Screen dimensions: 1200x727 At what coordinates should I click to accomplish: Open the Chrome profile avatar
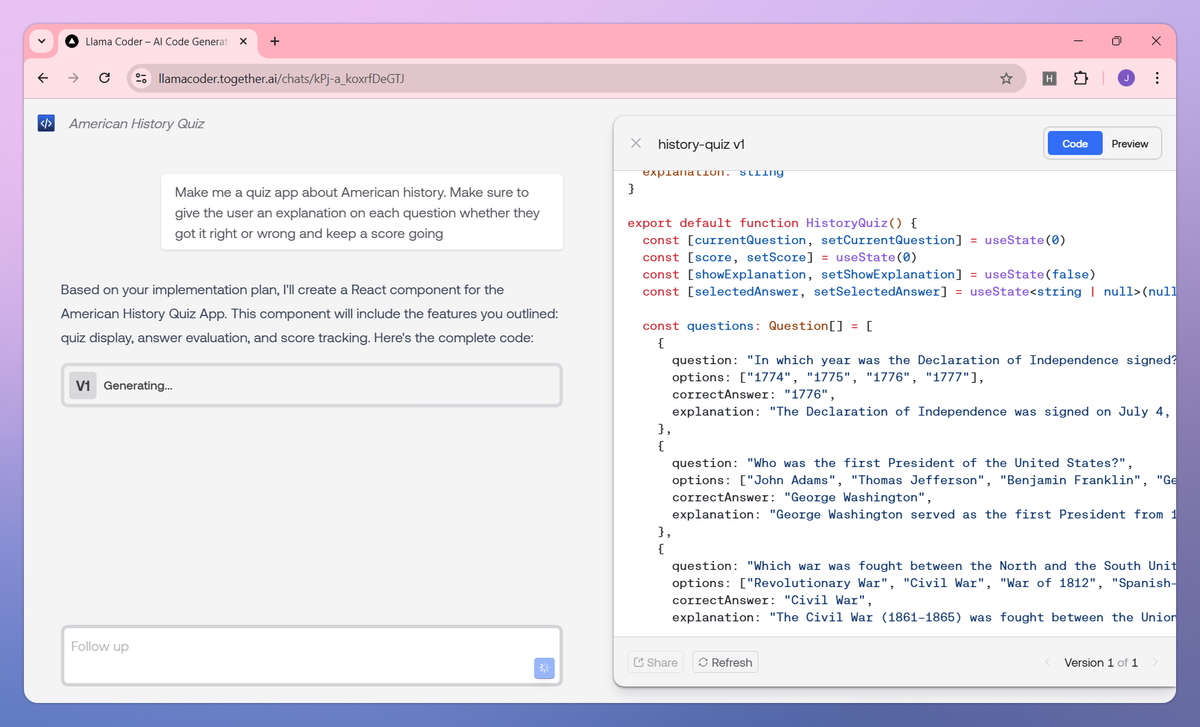click(1126, 78)
